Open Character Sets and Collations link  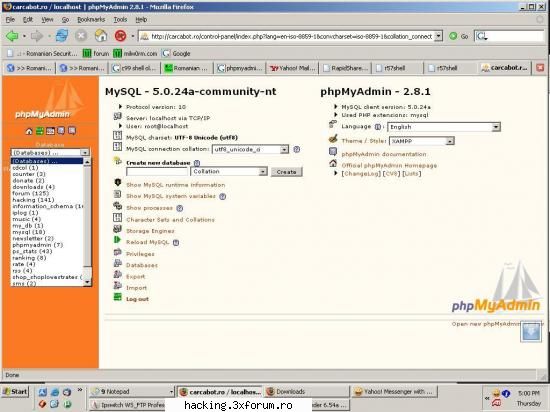point(170,220)
